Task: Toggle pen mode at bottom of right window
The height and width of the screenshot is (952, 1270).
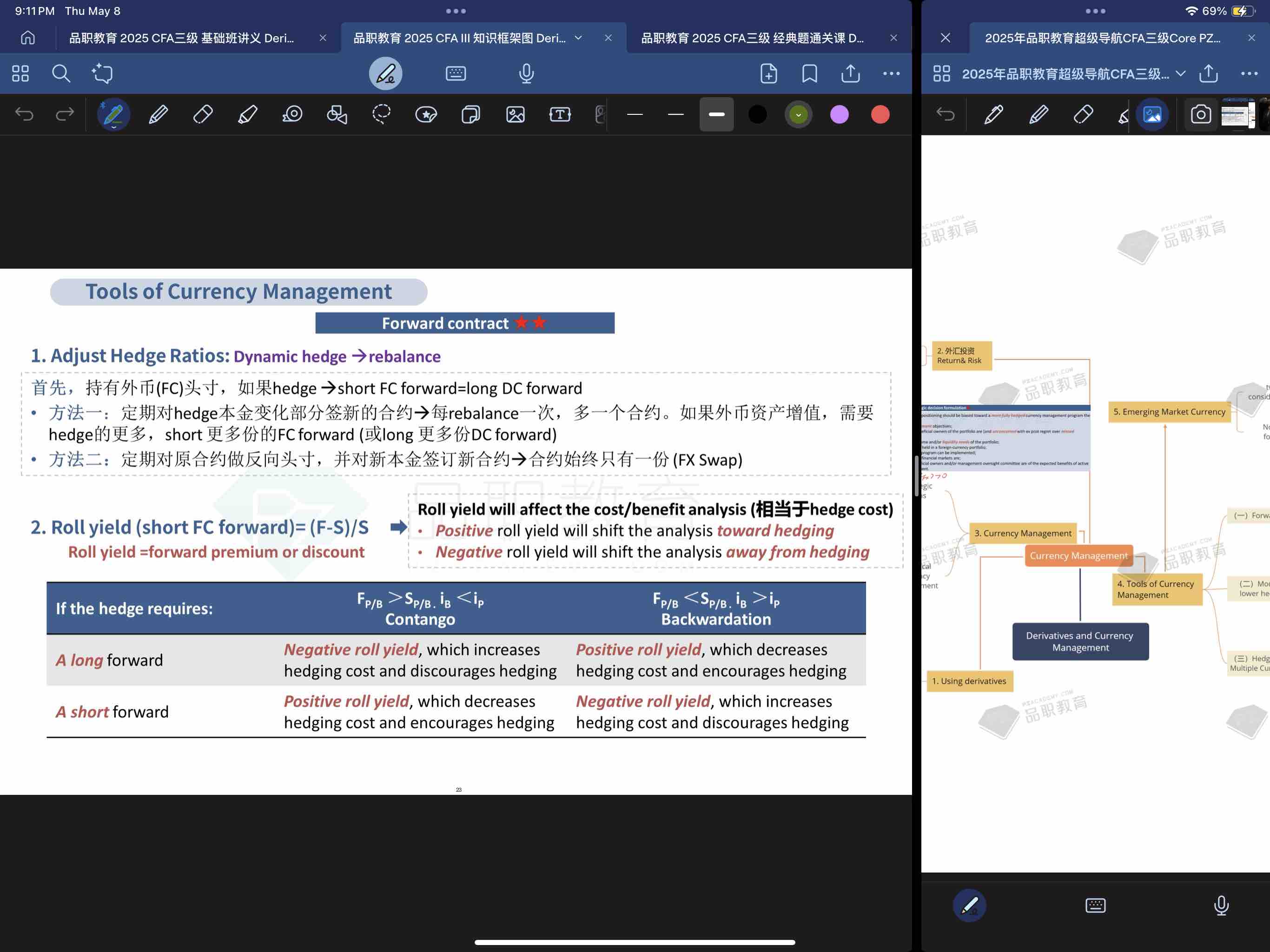Action: coord(969,906)
